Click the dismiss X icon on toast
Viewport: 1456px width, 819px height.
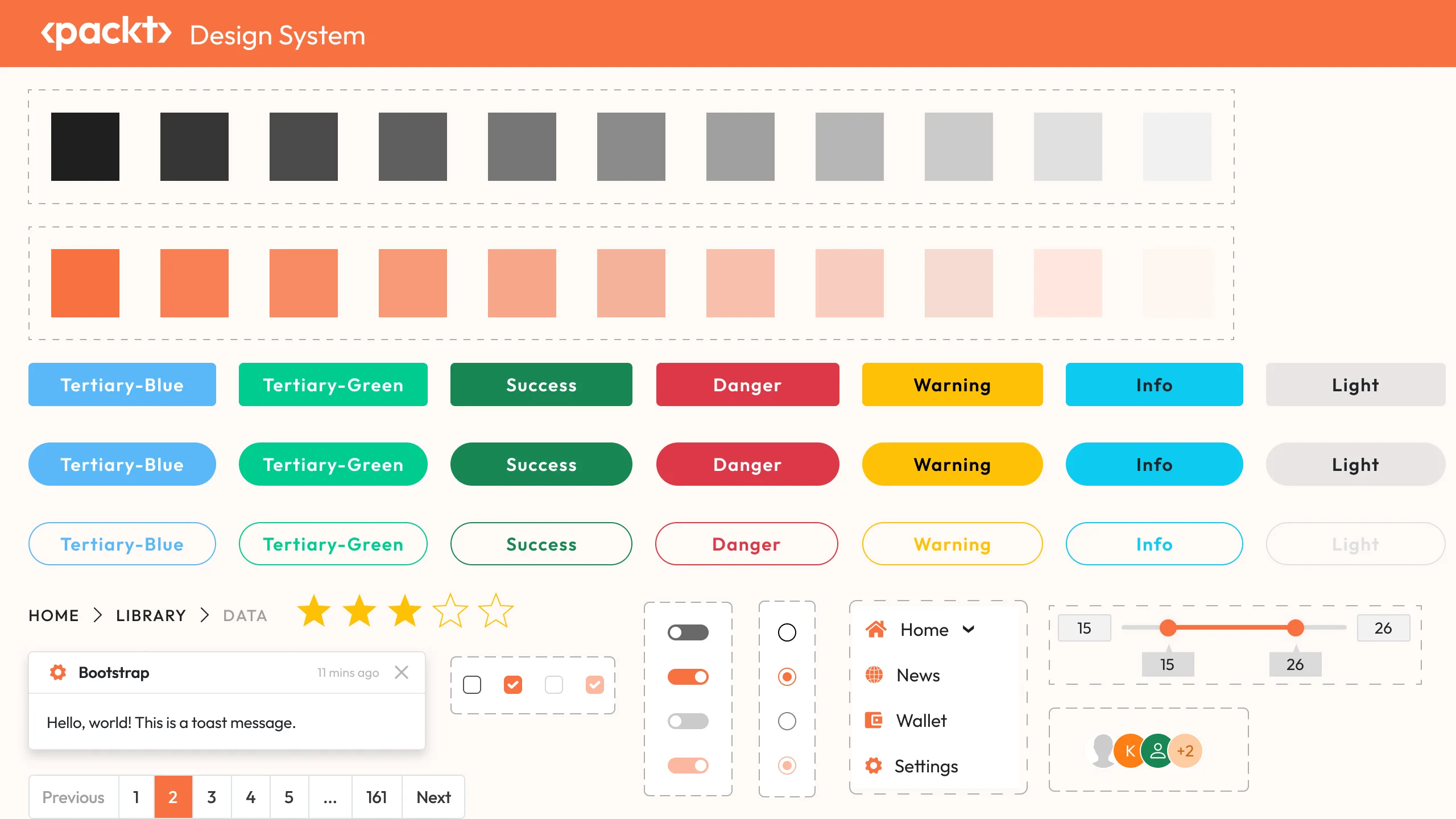403,672
